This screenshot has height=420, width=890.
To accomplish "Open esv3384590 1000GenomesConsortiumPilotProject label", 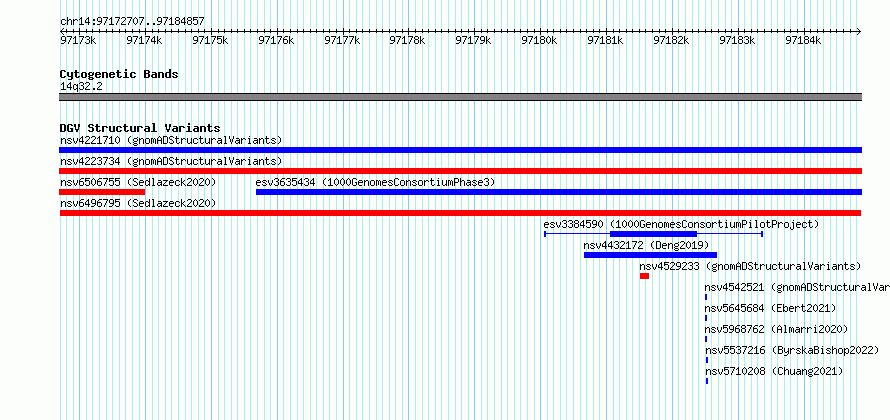I will 682,224.
